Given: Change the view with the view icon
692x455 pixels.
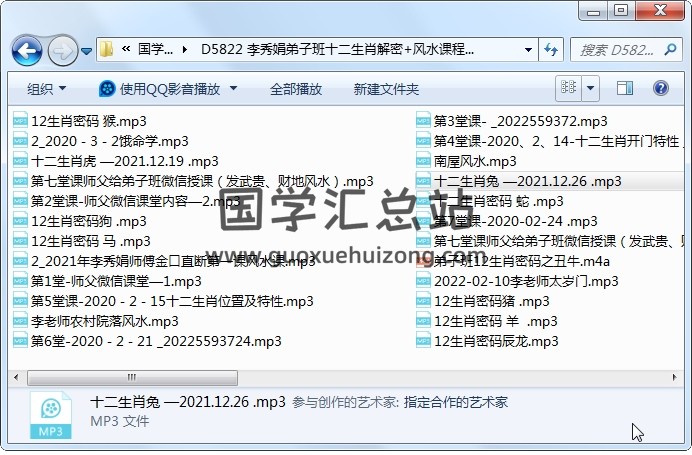Looking at the screenshot, I should click(568, 88).
